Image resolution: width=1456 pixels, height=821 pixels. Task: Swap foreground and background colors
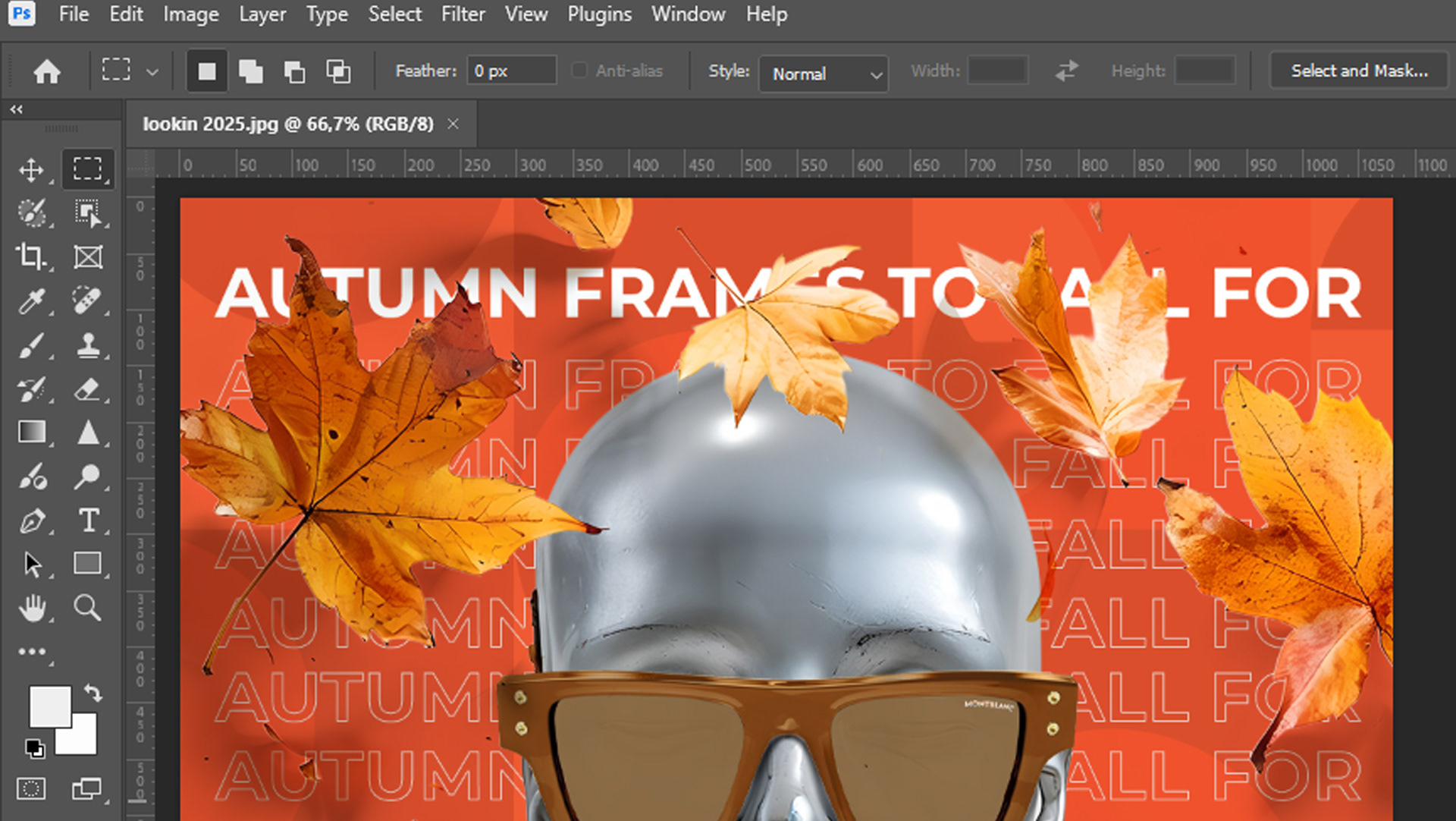pos(93,692)
